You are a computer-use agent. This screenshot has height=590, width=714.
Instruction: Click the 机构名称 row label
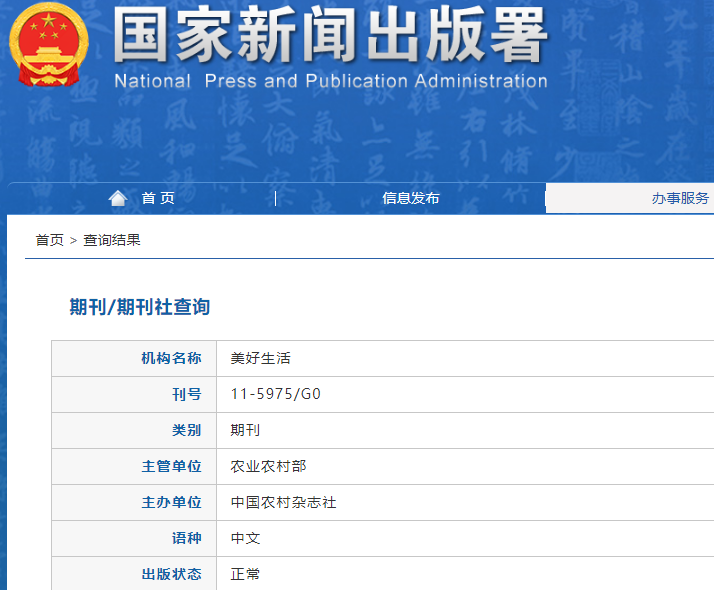[171, 358]
